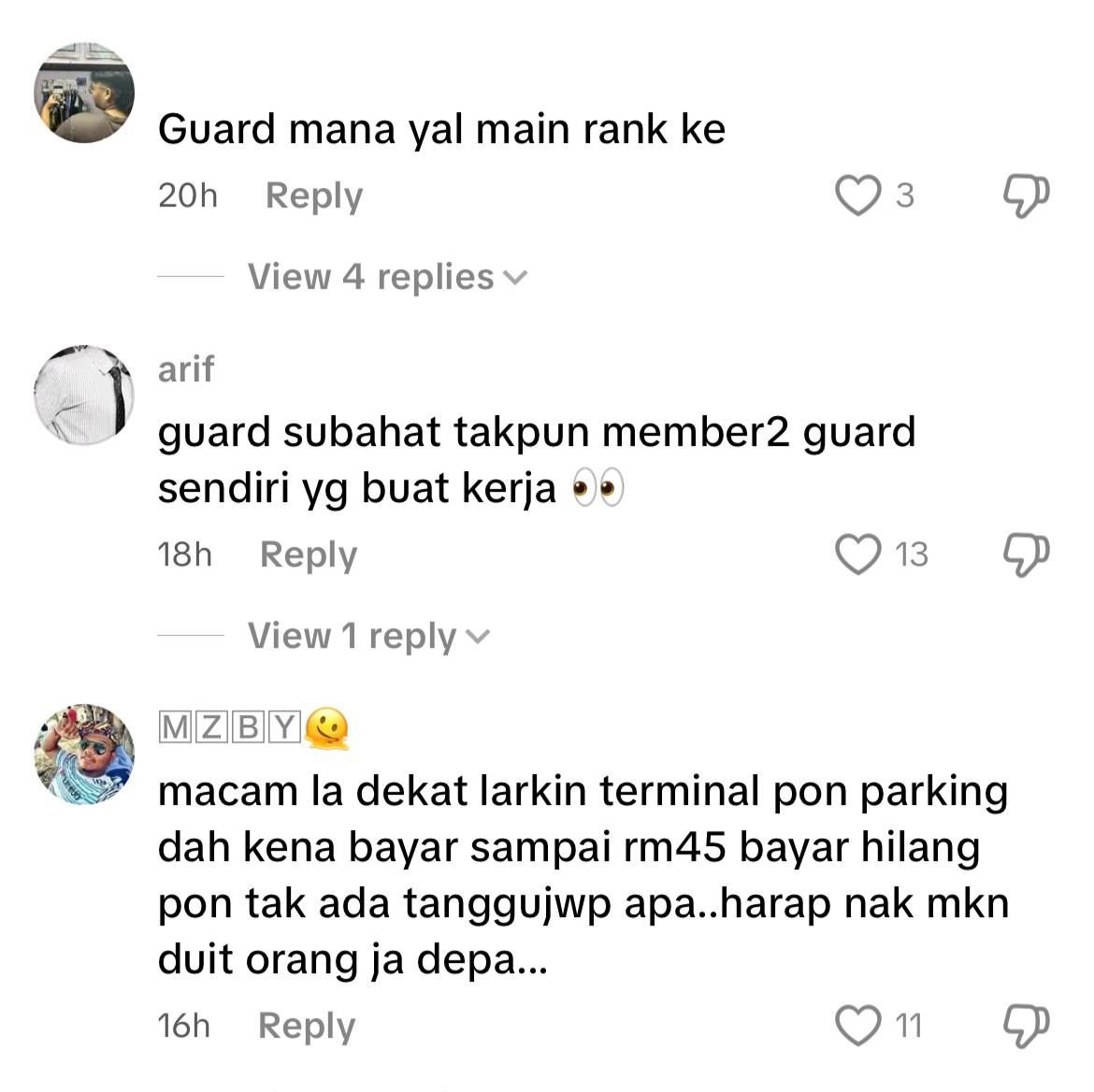Reply to arif's 18h-old comment
This screenshot has width=1094, height=1092.
[x=309, y=555]
